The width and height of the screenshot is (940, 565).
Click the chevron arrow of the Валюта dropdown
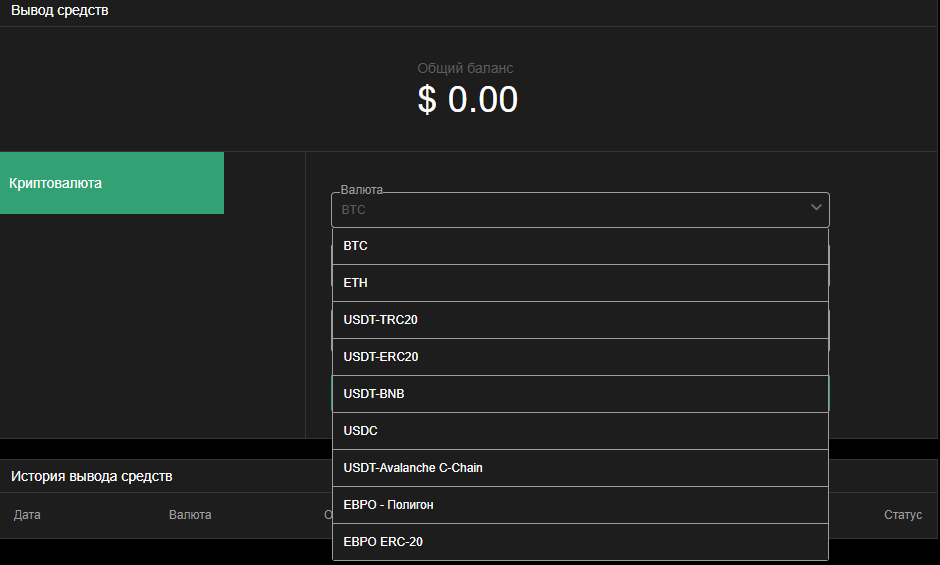point(816,207)
